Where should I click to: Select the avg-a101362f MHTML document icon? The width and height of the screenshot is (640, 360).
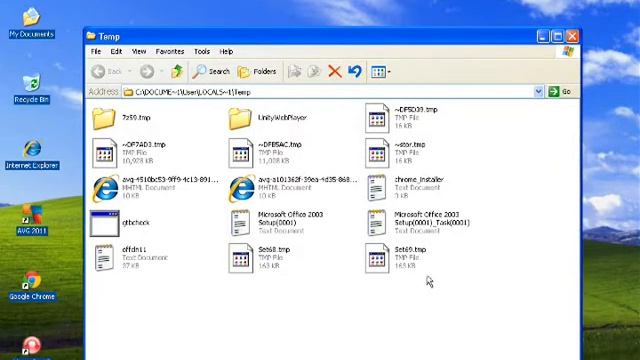241,188
